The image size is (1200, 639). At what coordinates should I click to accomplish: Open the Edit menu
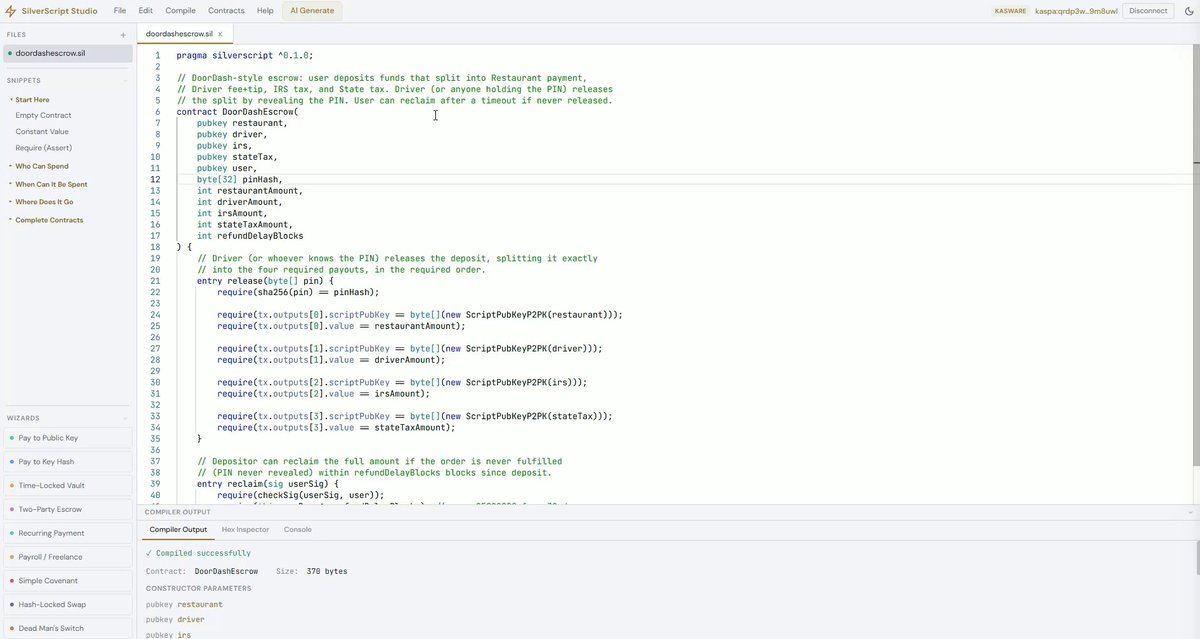pos(146,11)
